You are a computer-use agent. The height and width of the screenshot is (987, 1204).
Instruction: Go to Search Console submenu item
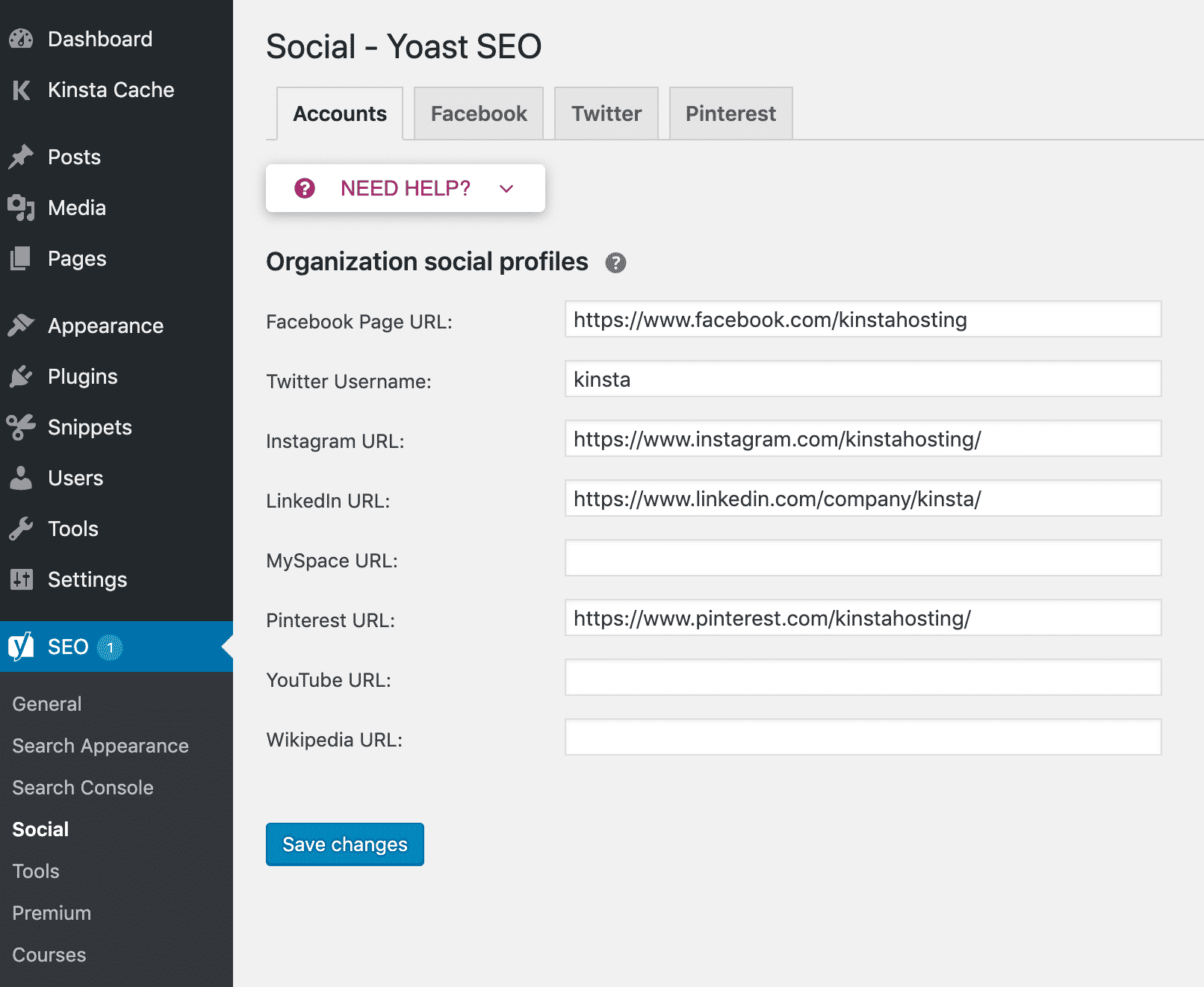83,788
